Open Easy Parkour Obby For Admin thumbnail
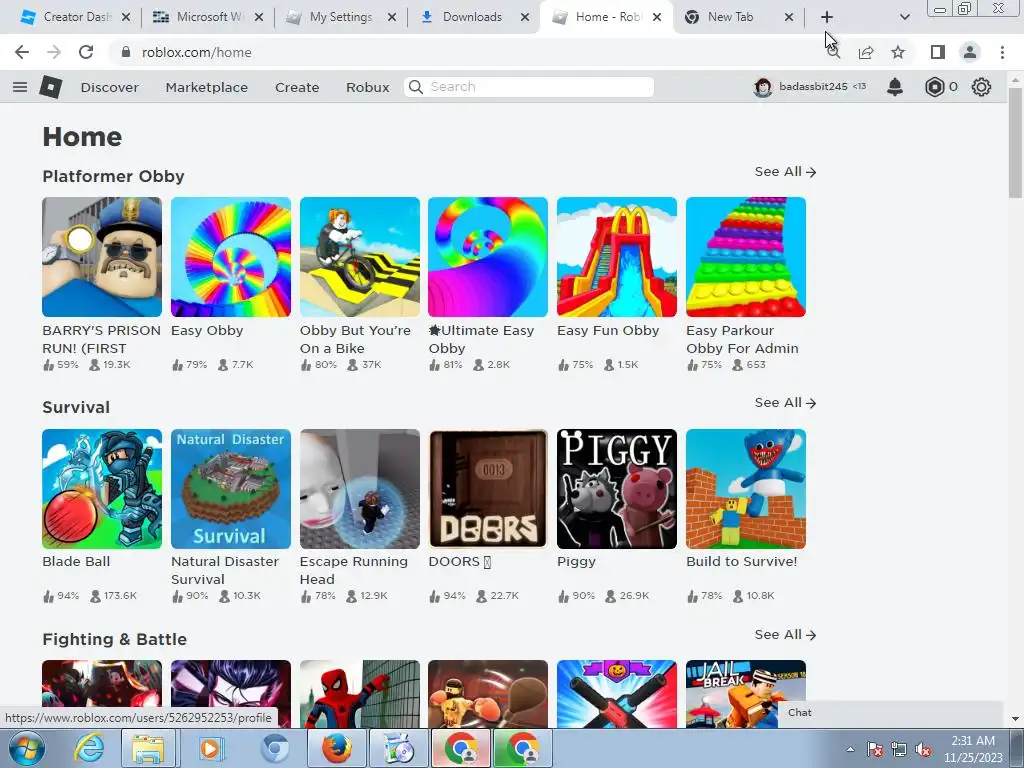Image resolution: width=1024 pixels, height=768 pixels. (746, 257)
